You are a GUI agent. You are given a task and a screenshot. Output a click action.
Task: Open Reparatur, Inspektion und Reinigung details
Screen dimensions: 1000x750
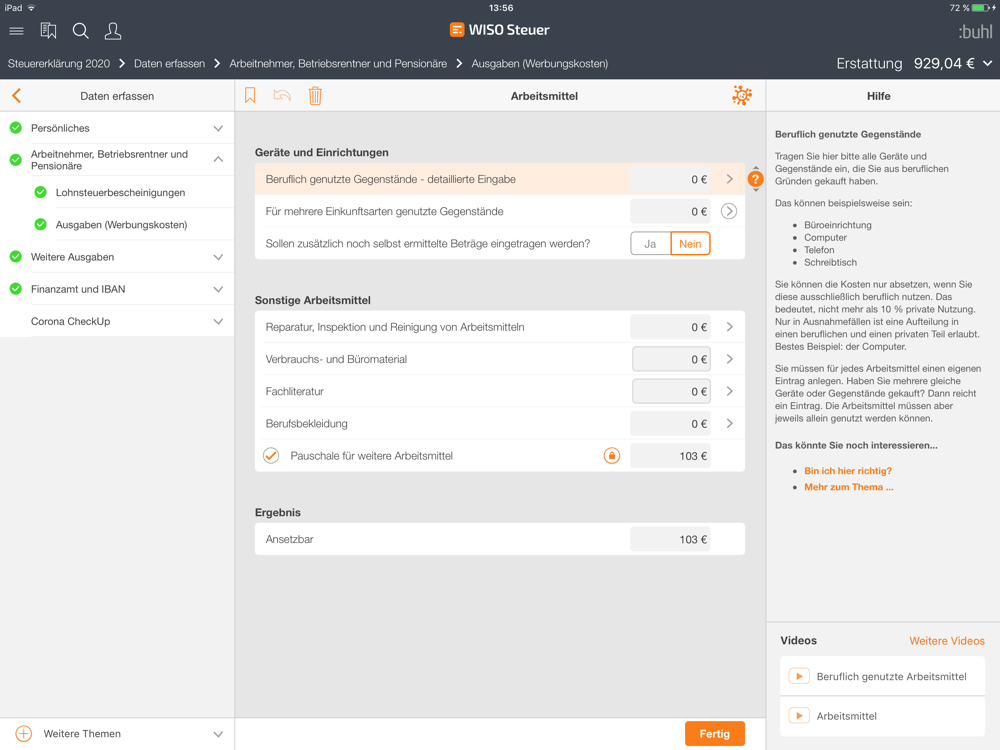click(730, 327)
